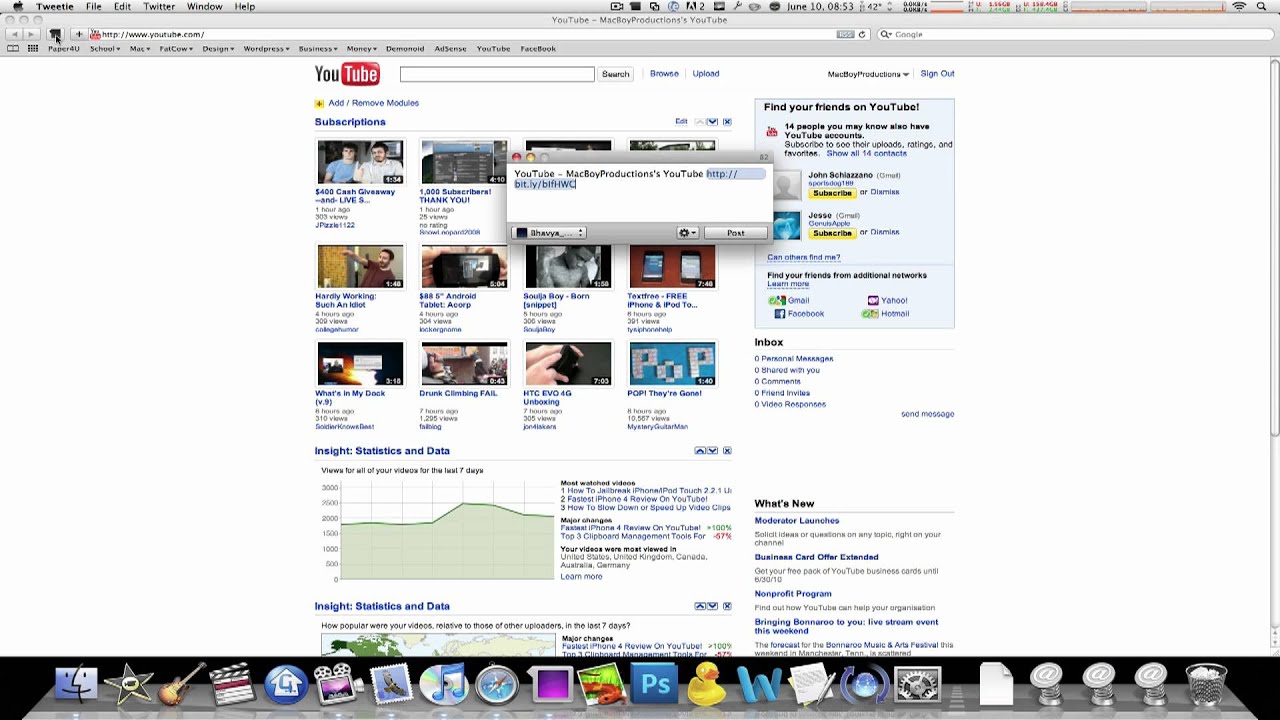Open System Preferences gears icon in Dock

point(918,685)
